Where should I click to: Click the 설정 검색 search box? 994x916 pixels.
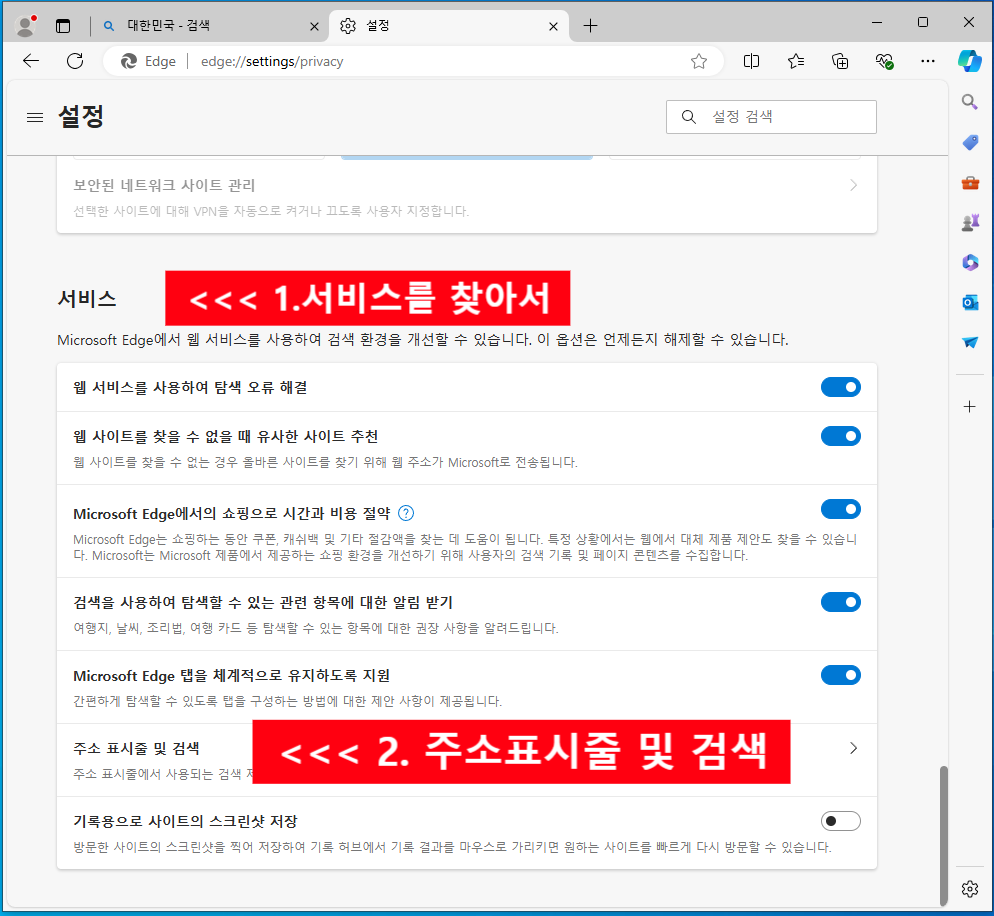[771, 117]
